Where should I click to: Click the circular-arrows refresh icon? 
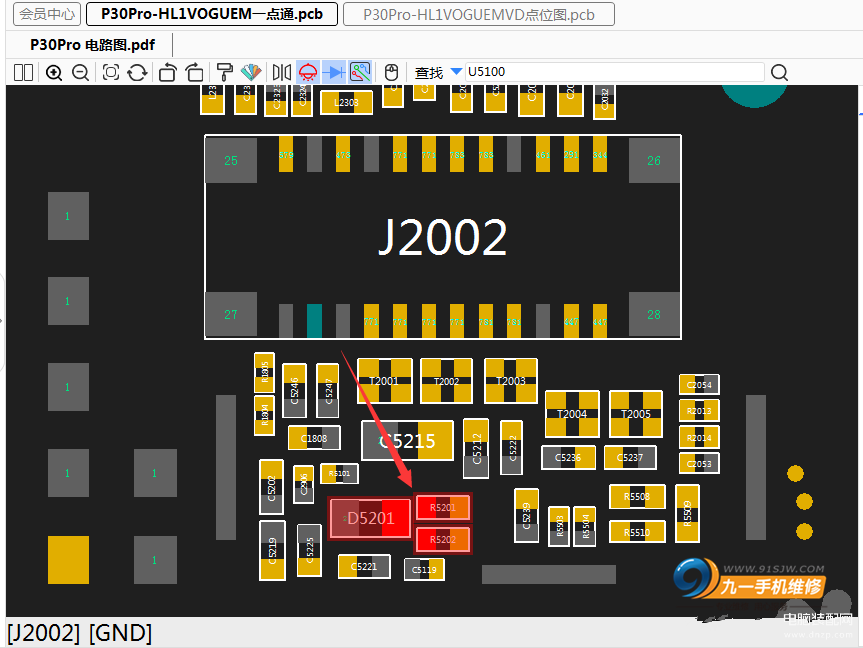coord(137,72)
